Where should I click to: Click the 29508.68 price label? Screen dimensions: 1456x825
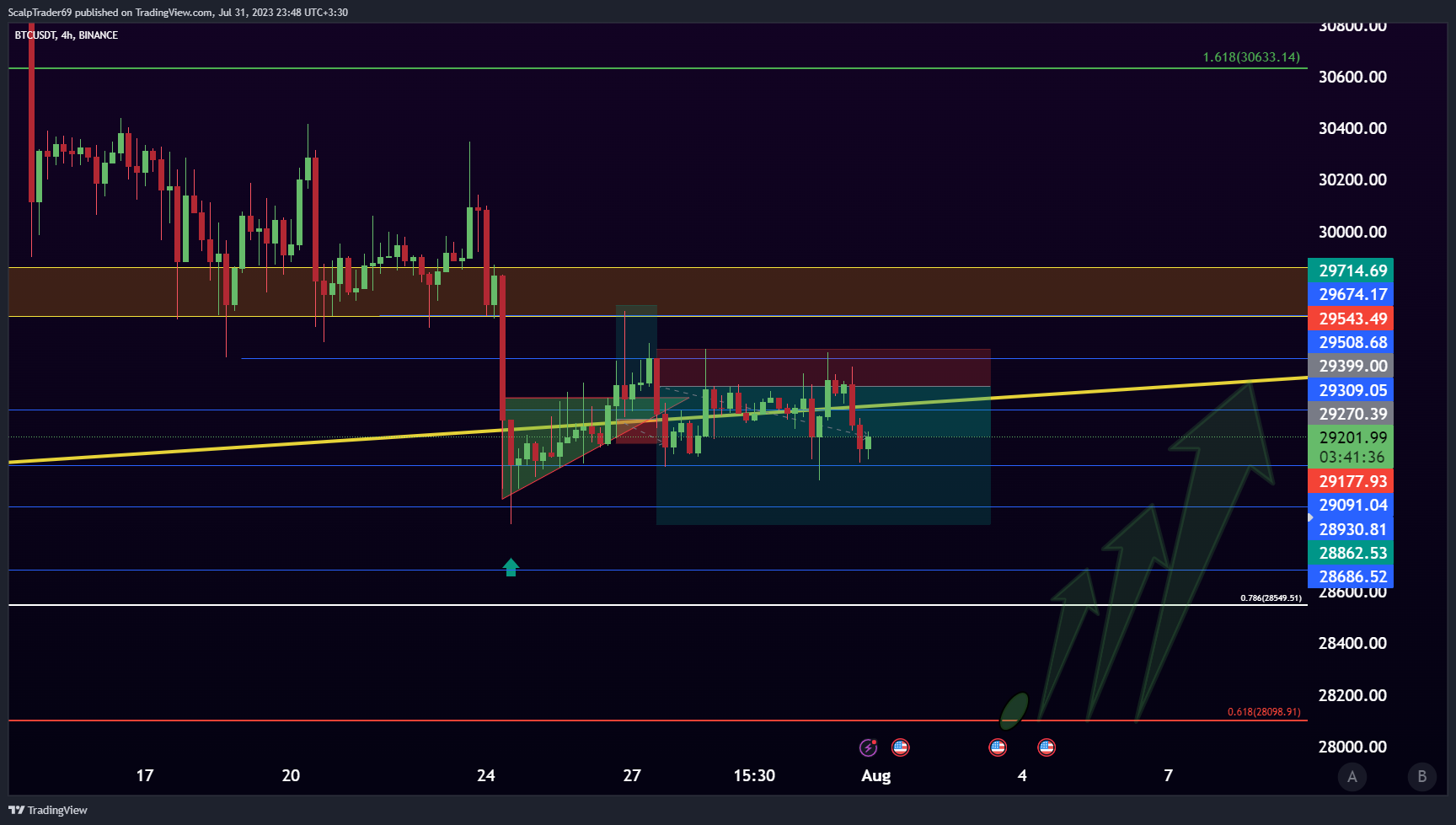(x=1351, y=342)
